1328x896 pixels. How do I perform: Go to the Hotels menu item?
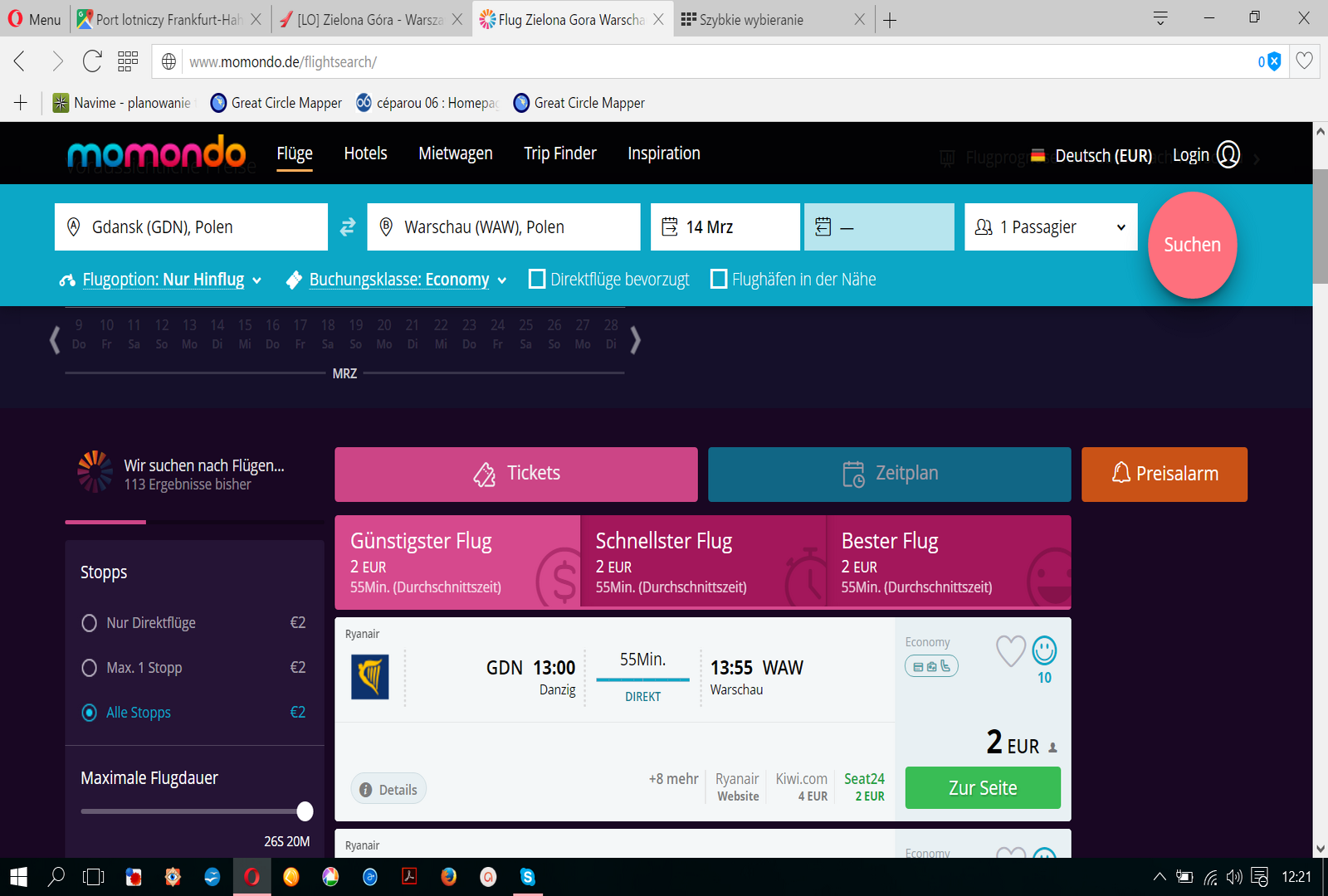[365, 153]
